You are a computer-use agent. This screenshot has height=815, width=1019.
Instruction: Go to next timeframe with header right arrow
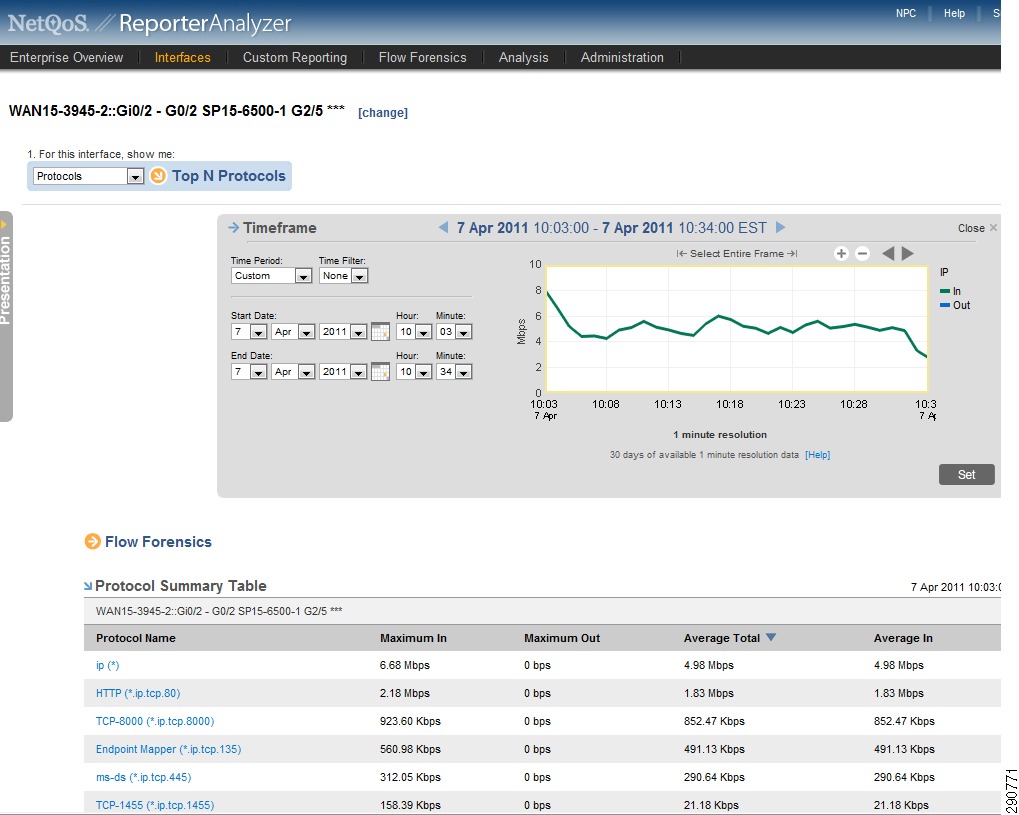pyautogui.click(x=780, y=227)
